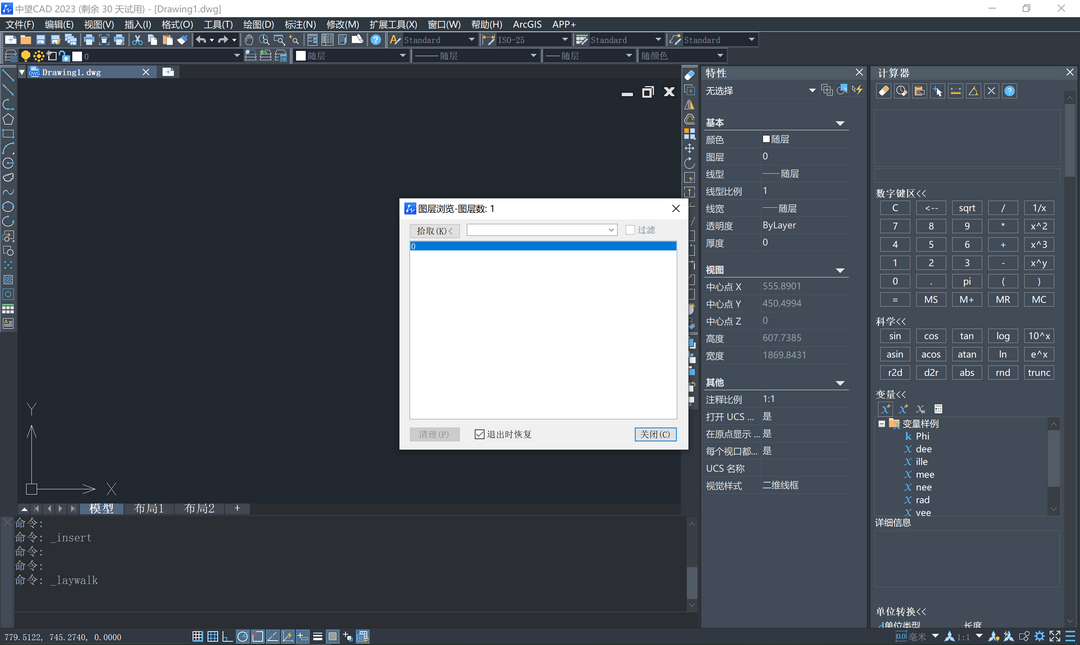Collapse the 基本 section in properties
This screenshot has height=645, width=1080.
[840, 123]
